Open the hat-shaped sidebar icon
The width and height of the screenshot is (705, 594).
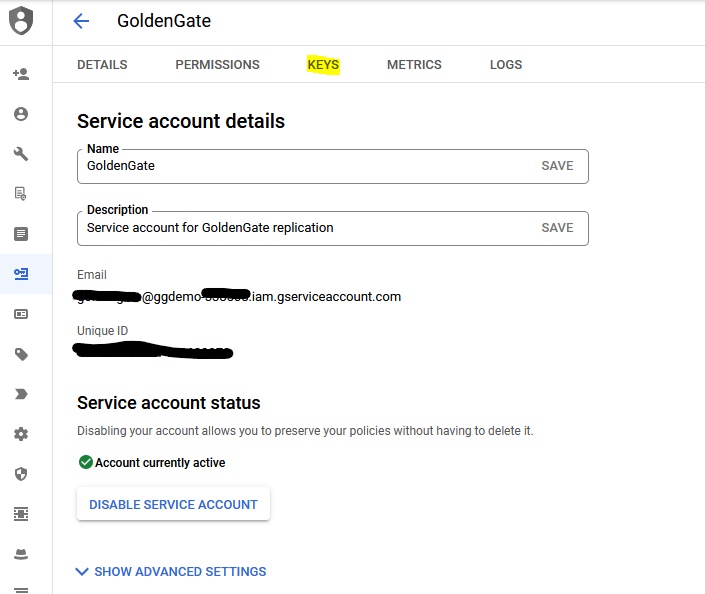click(x=21, y=554)
